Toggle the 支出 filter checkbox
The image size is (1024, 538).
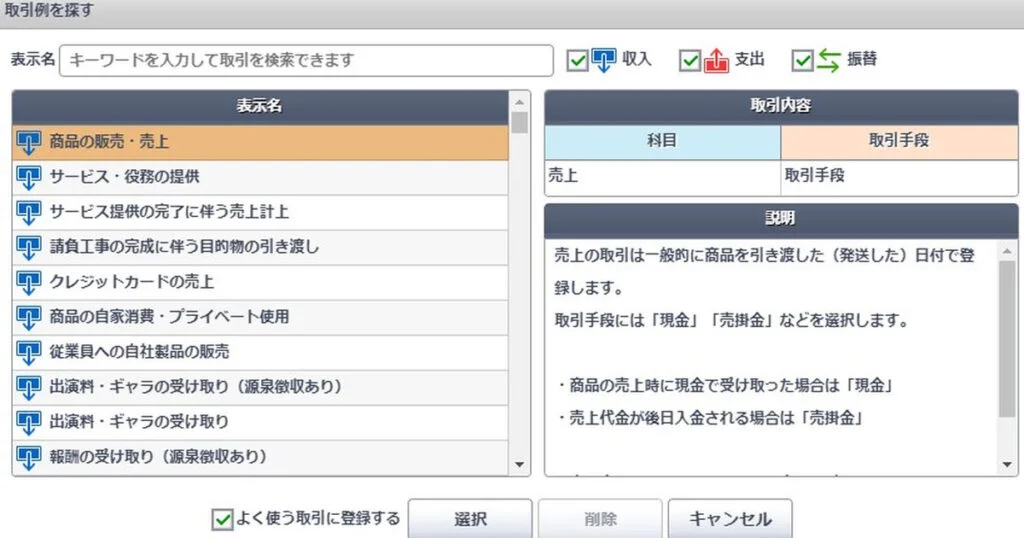tap(690, 61)
